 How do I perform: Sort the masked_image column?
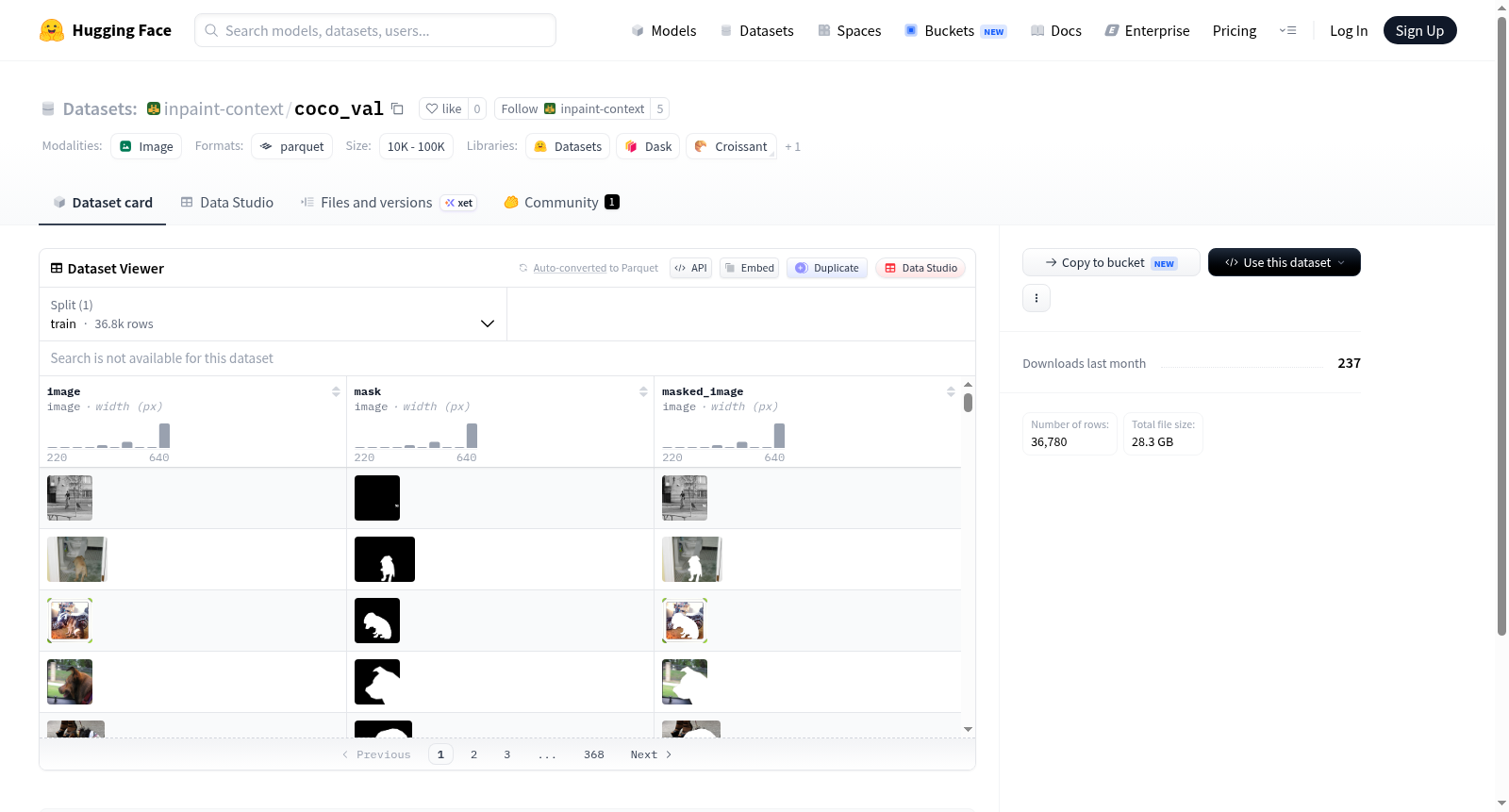click(951, 391)
